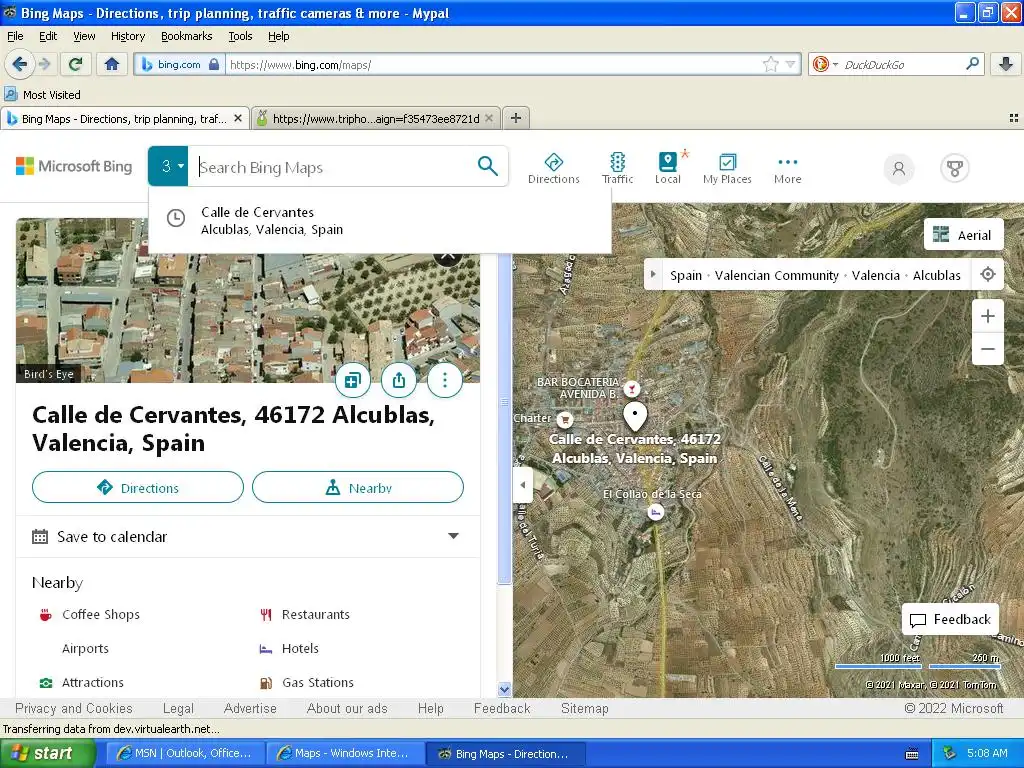This screenshot has width=1024, height=768.
Task: Select the Airports nearby link
Action: (85, 648)
